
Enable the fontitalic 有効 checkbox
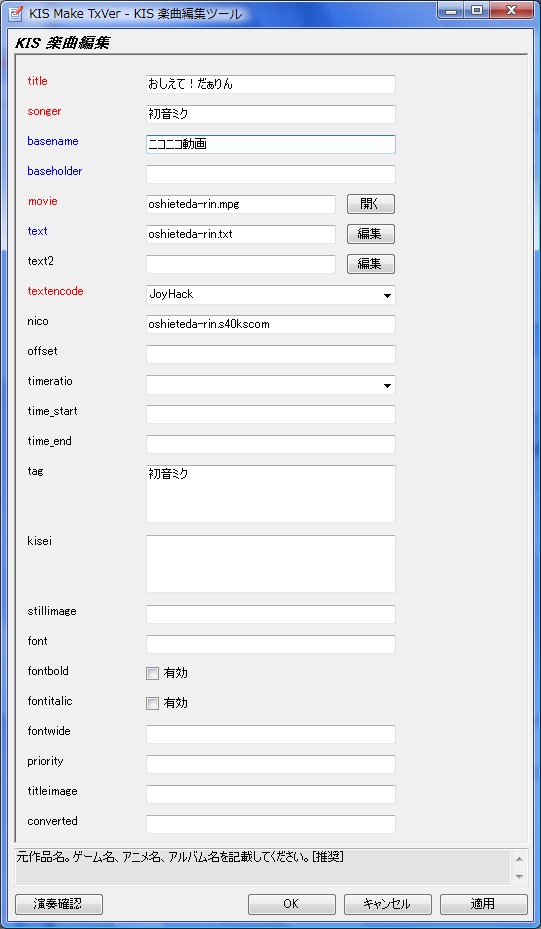(x=152, y=703)
